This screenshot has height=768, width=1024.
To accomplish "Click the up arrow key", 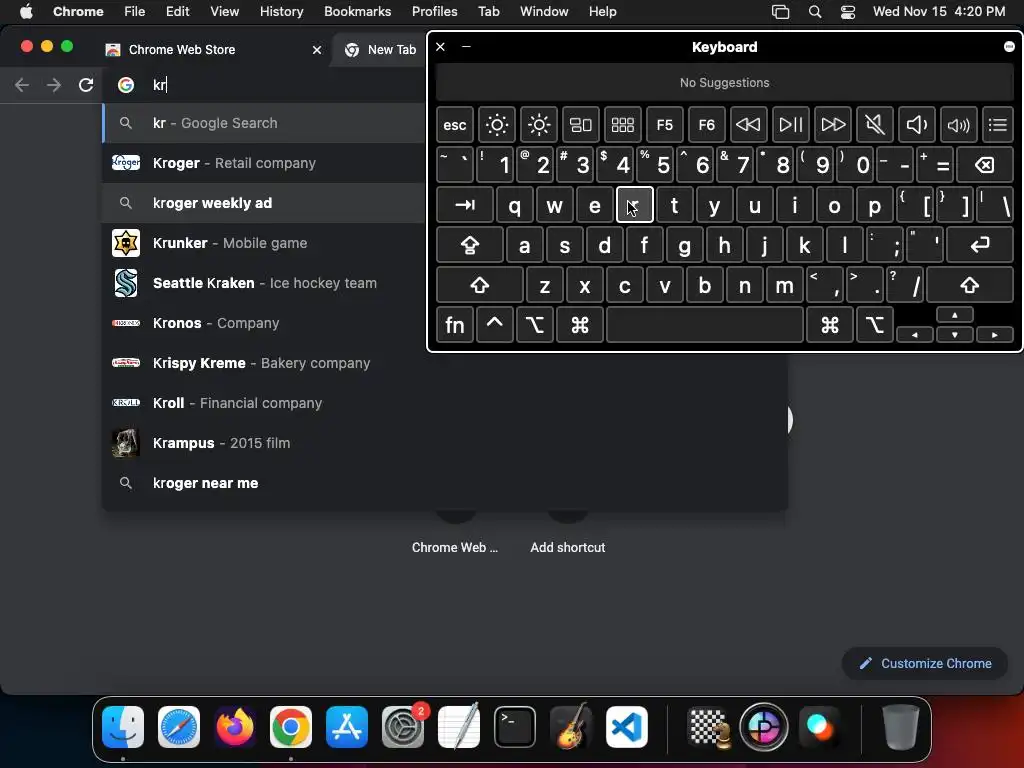I will [955, 315].
